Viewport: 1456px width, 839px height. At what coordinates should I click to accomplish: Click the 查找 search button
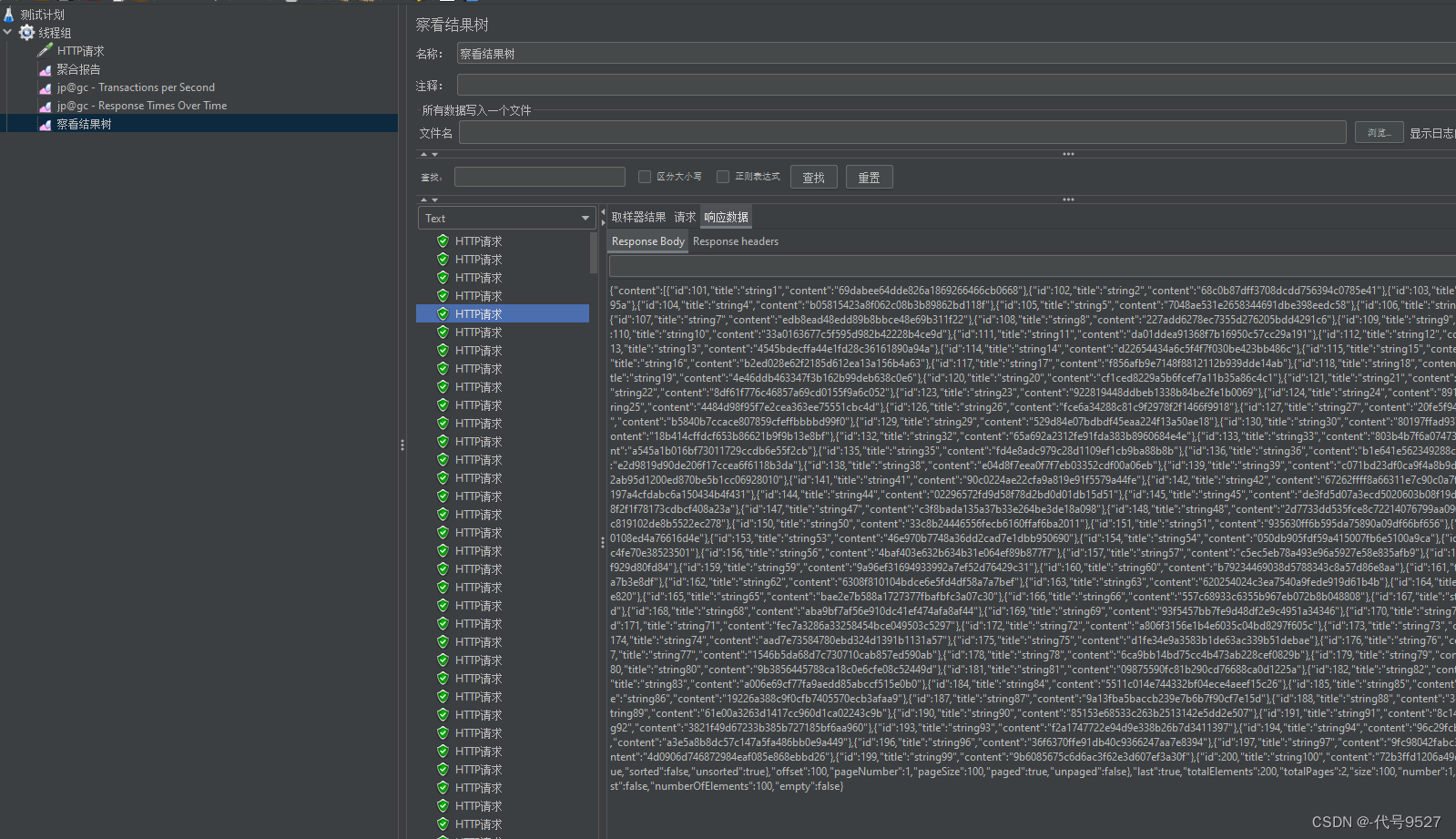814,177
